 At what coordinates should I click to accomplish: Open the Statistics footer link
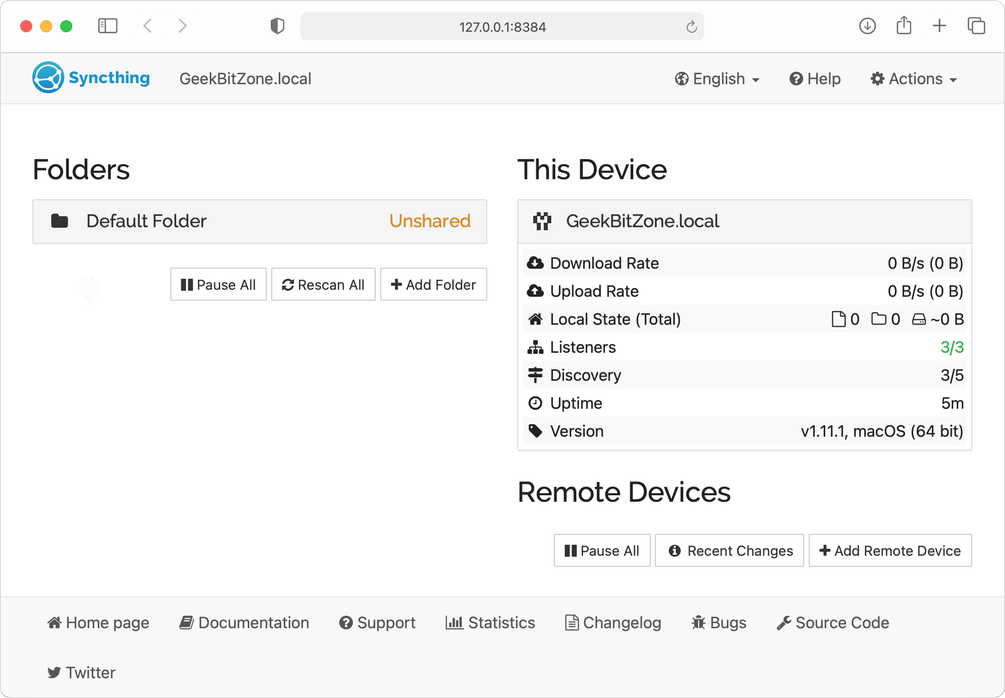(x=490, y=622)
